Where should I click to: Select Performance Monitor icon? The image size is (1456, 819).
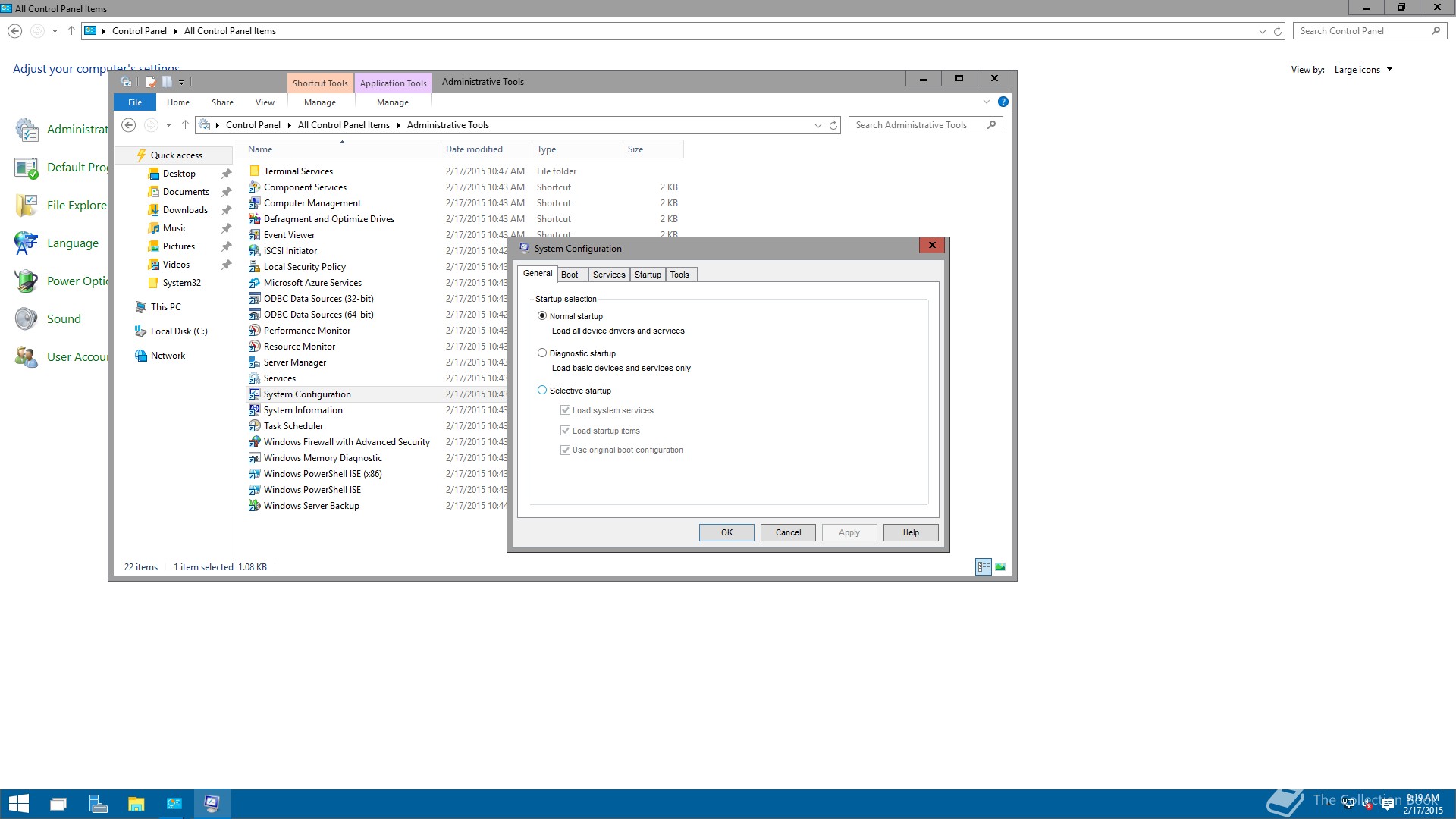255,331
